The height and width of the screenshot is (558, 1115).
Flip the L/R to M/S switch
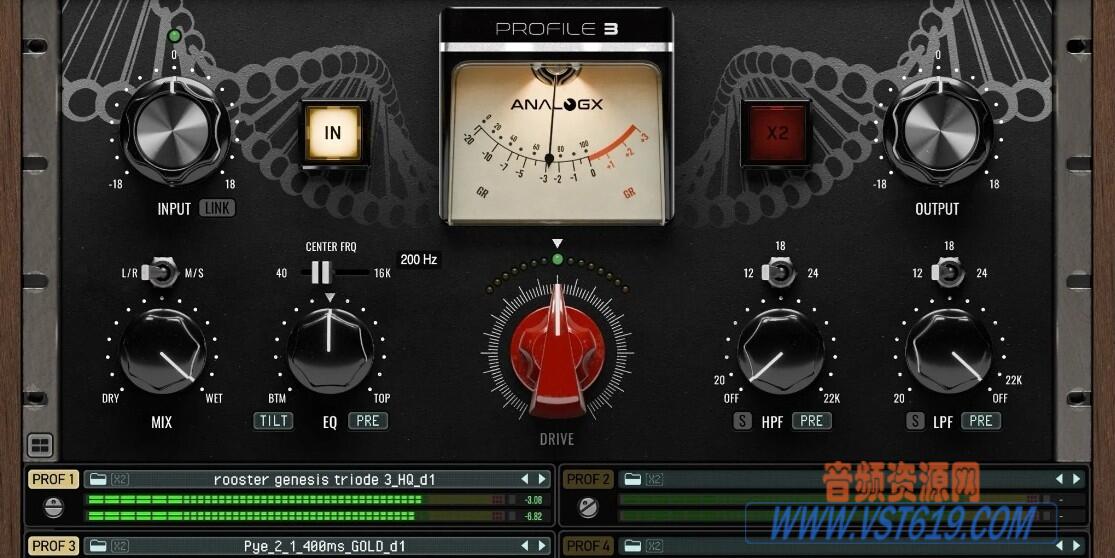(161, 272)
